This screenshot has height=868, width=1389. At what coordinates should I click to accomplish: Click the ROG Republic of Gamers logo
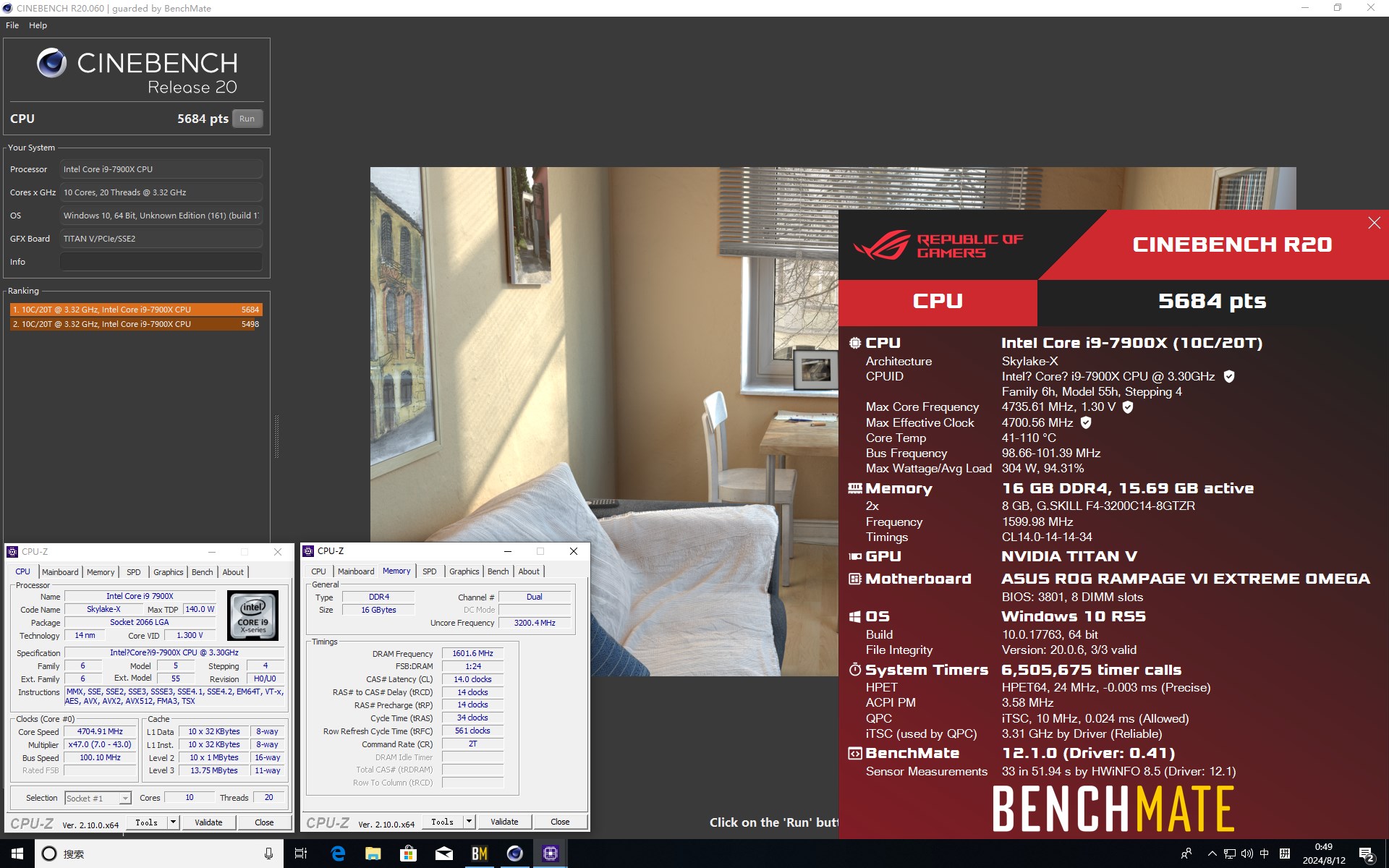click(x=938, y=245)
